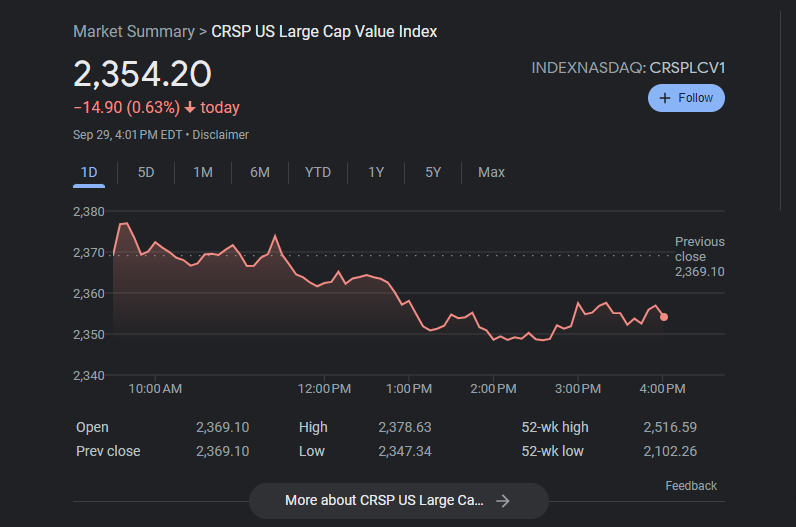The height and width of the screenshot is (527, 796).
Task: Click the red current-price dot on chart
Action: pyautogui.click(x=664, y=317)
